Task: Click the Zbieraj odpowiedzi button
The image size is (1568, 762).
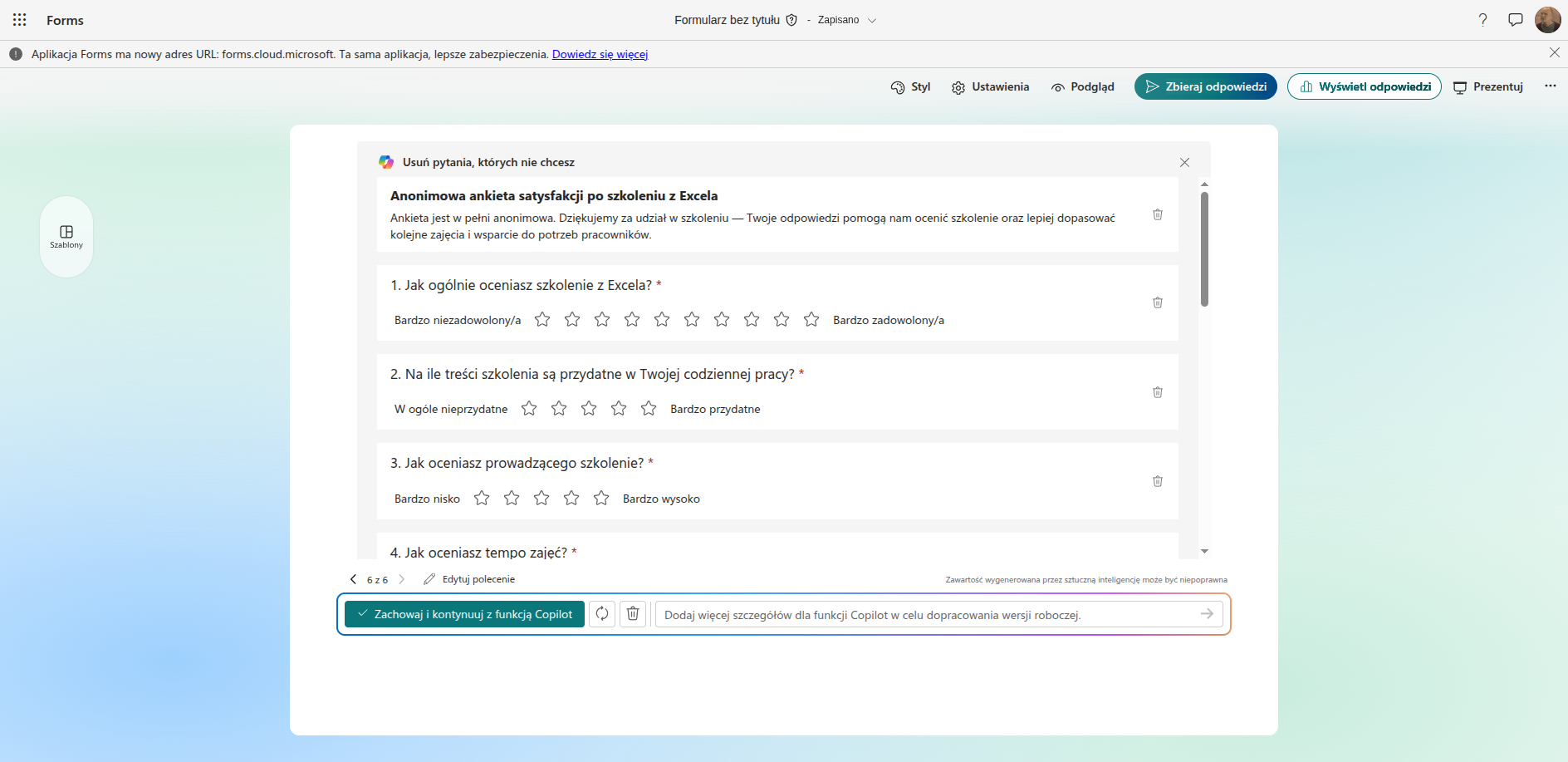Action: tap(1206, 86)
